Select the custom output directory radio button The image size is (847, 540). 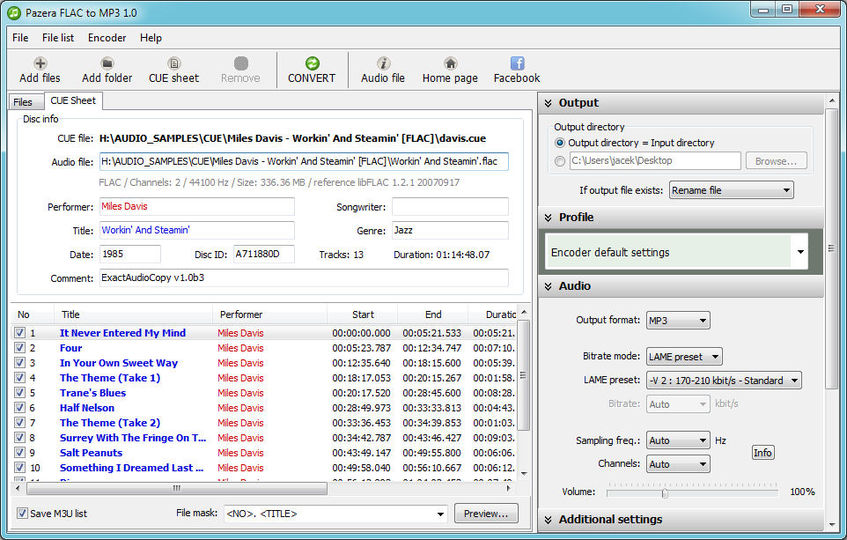[x=560, y=161]
